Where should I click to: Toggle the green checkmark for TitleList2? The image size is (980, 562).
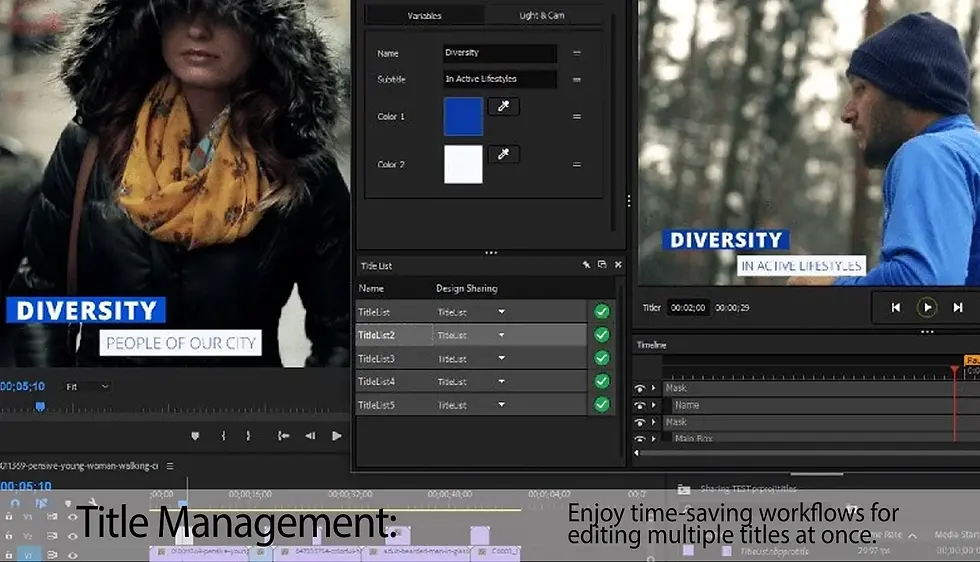coord(602,335)
